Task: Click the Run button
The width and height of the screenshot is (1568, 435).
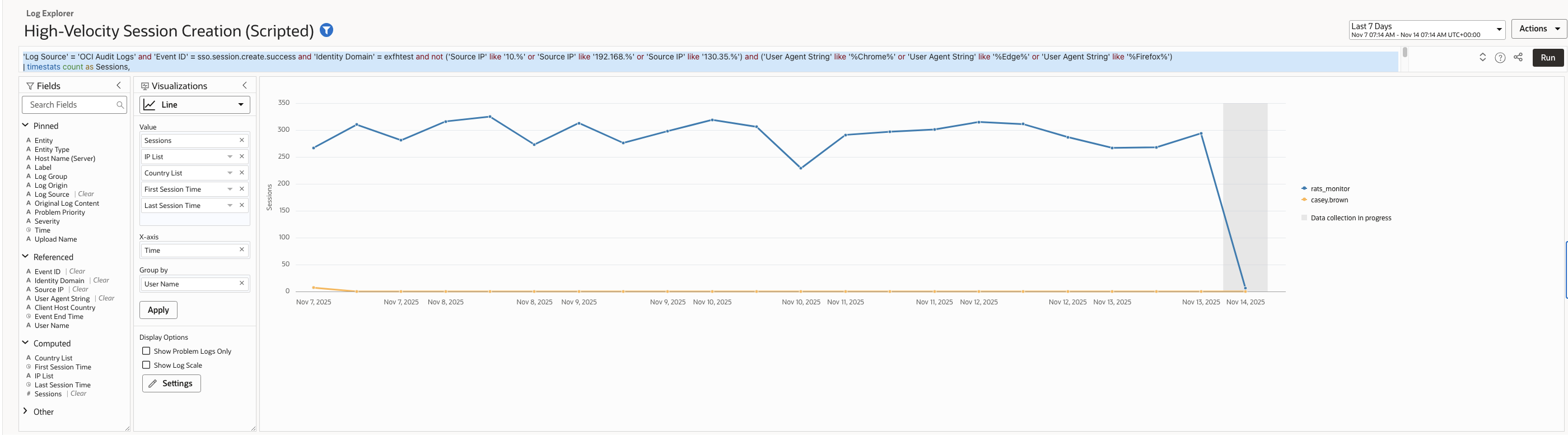Action: (x=1548, y=57)
